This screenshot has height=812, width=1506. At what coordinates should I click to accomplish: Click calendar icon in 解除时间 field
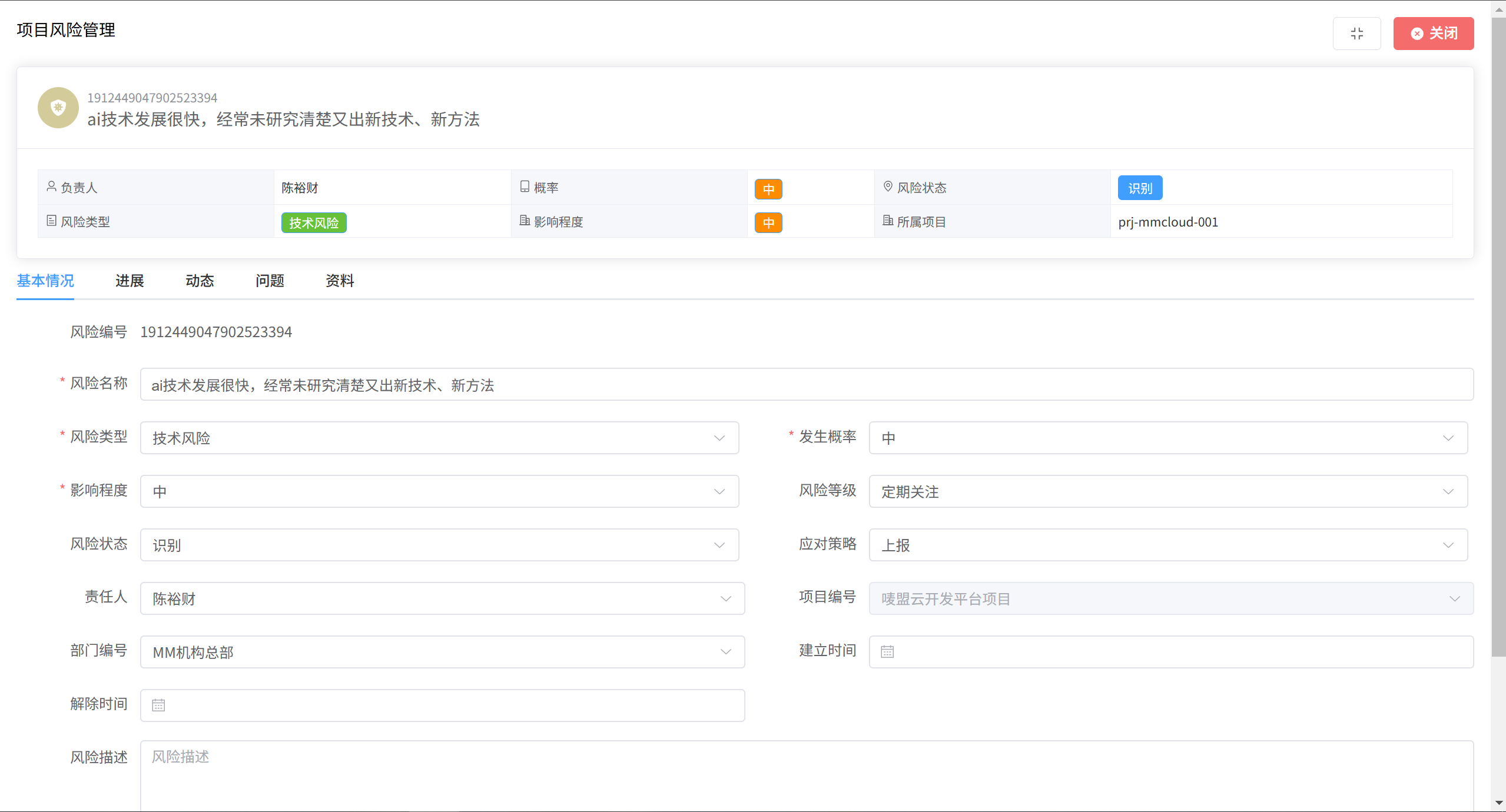point(158,705)
